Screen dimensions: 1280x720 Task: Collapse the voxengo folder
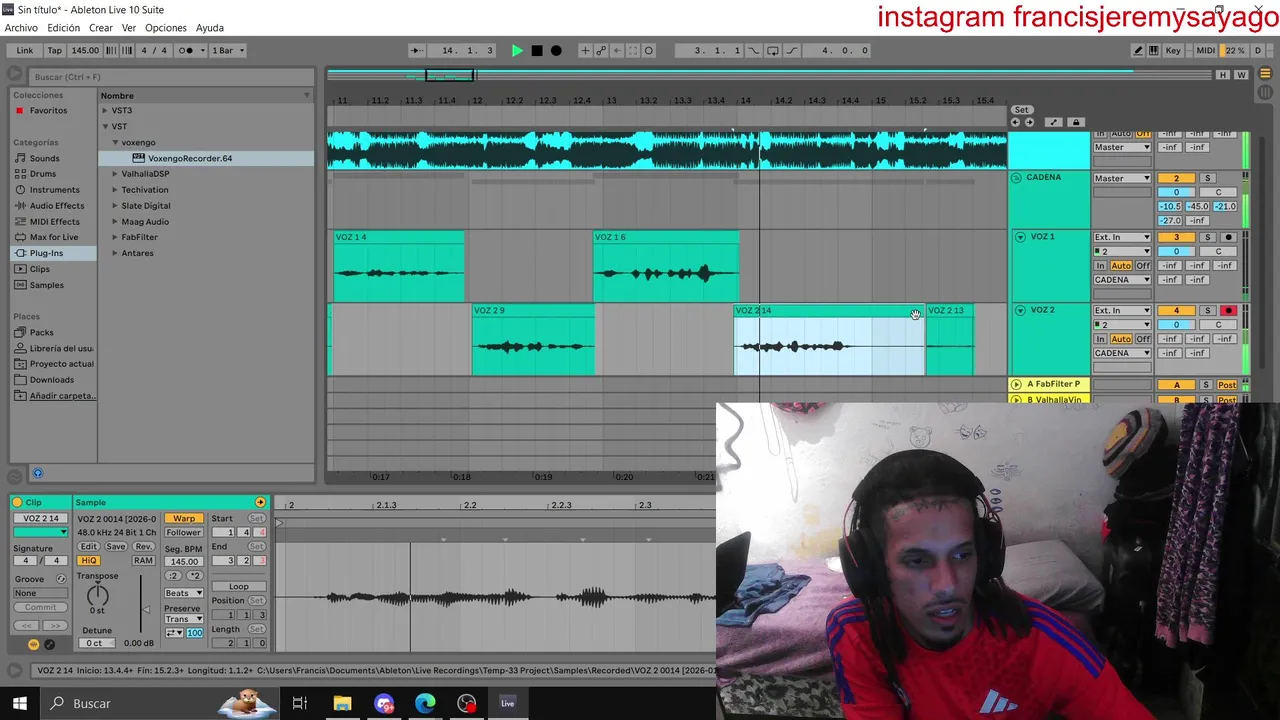pyautogui.click(x=115, y=142)
